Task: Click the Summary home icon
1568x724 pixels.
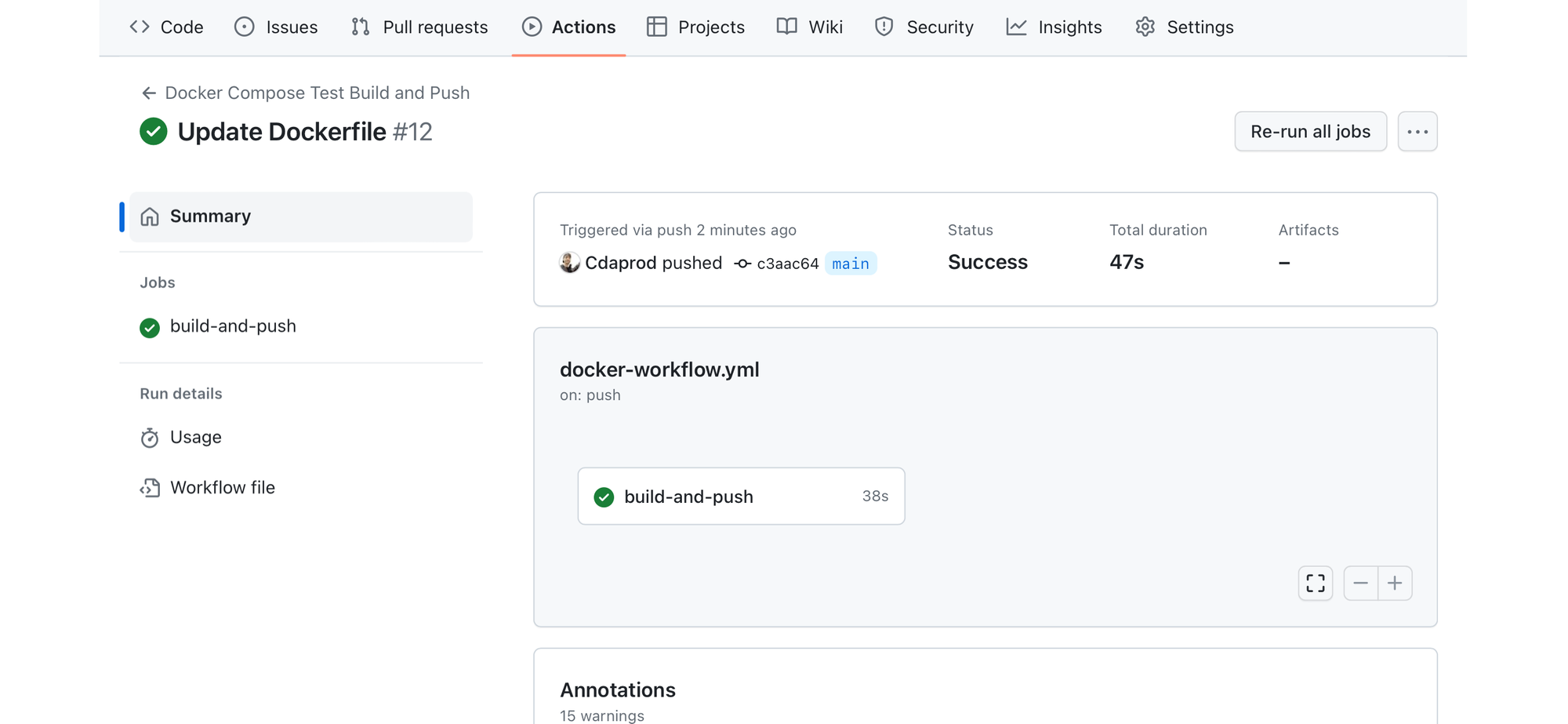Action: pos(150,216)
